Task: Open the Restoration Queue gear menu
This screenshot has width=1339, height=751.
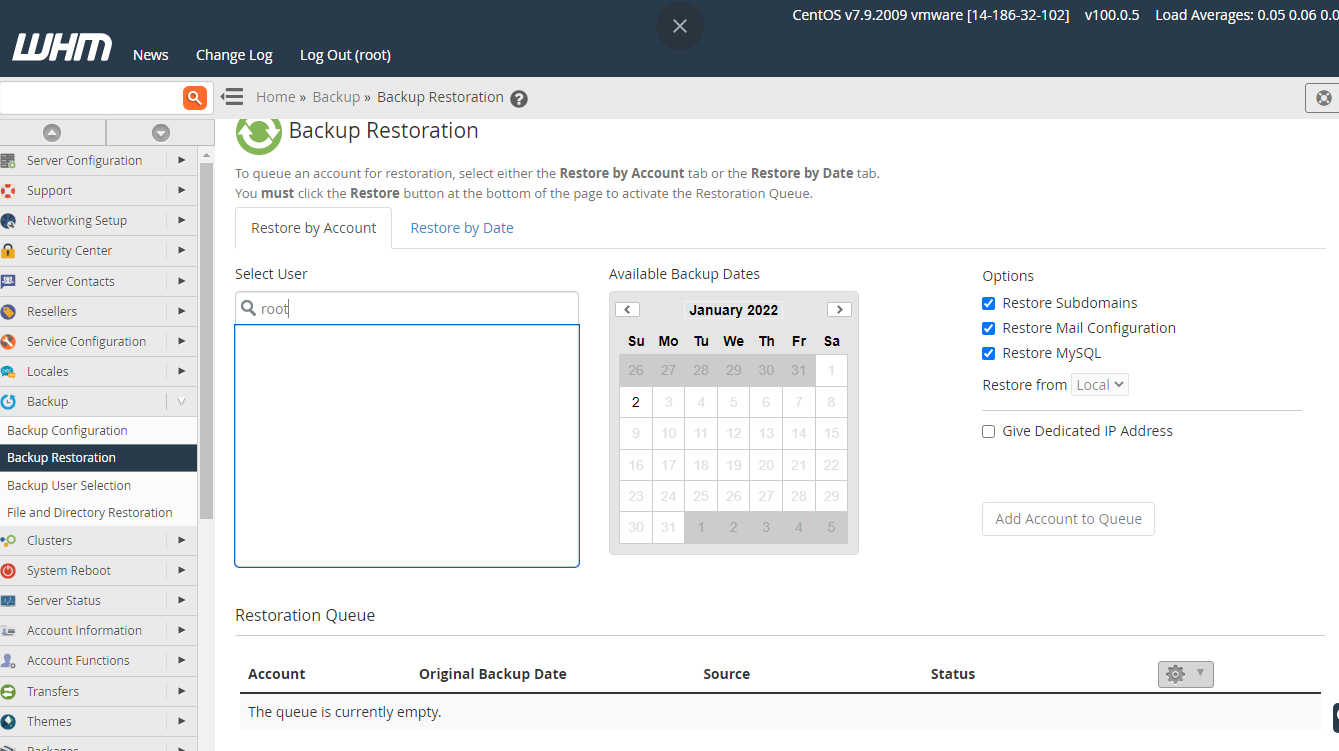Action: 1185,674
